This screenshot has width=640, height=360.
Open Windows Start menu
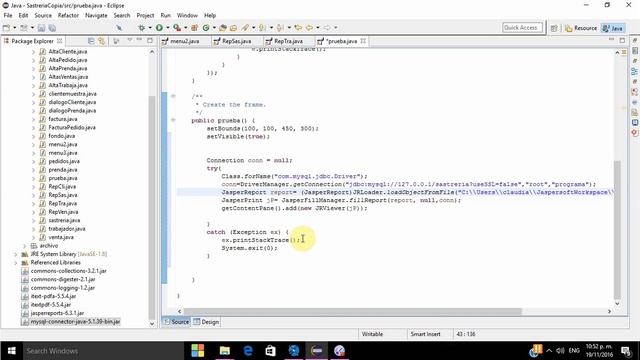pos(11,351)
